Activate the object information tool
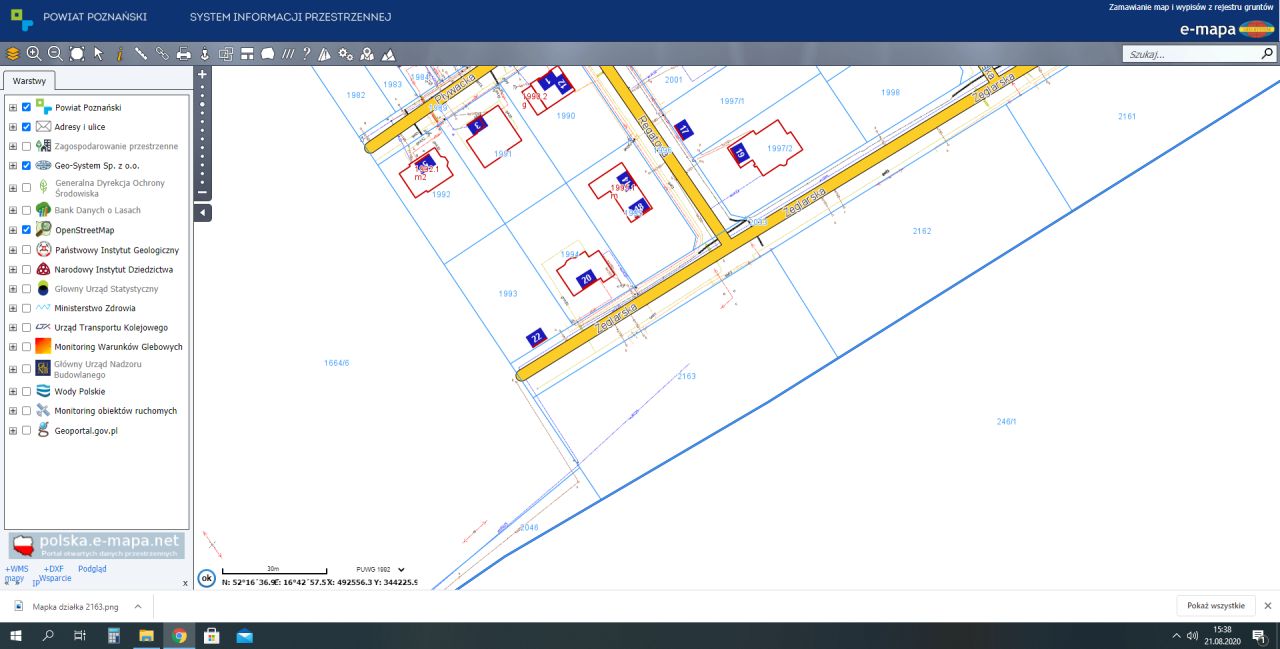Screen dimensions: 1280x649 120,54
